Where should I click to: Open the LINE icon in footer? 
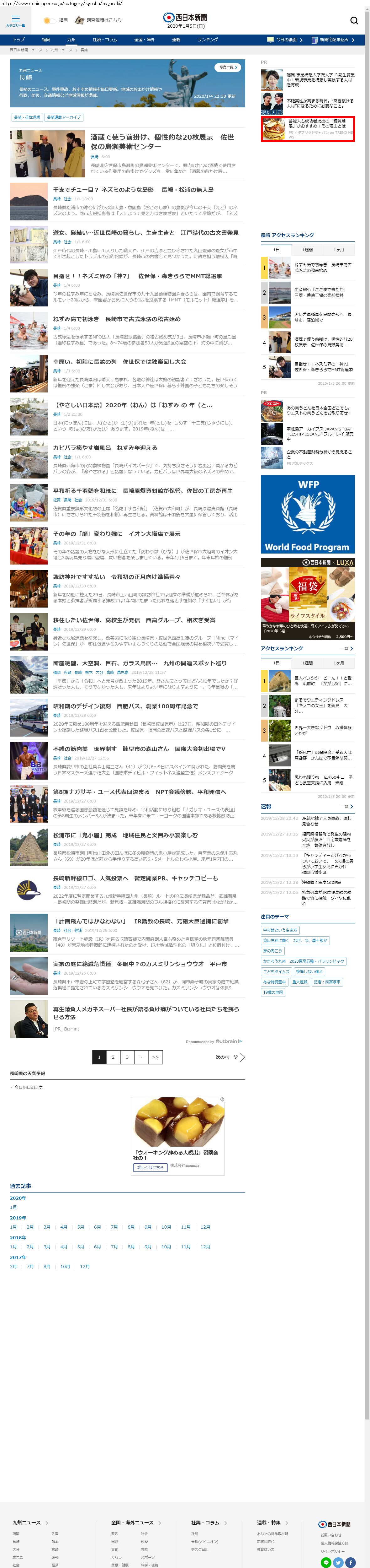tap(326, 1562)
